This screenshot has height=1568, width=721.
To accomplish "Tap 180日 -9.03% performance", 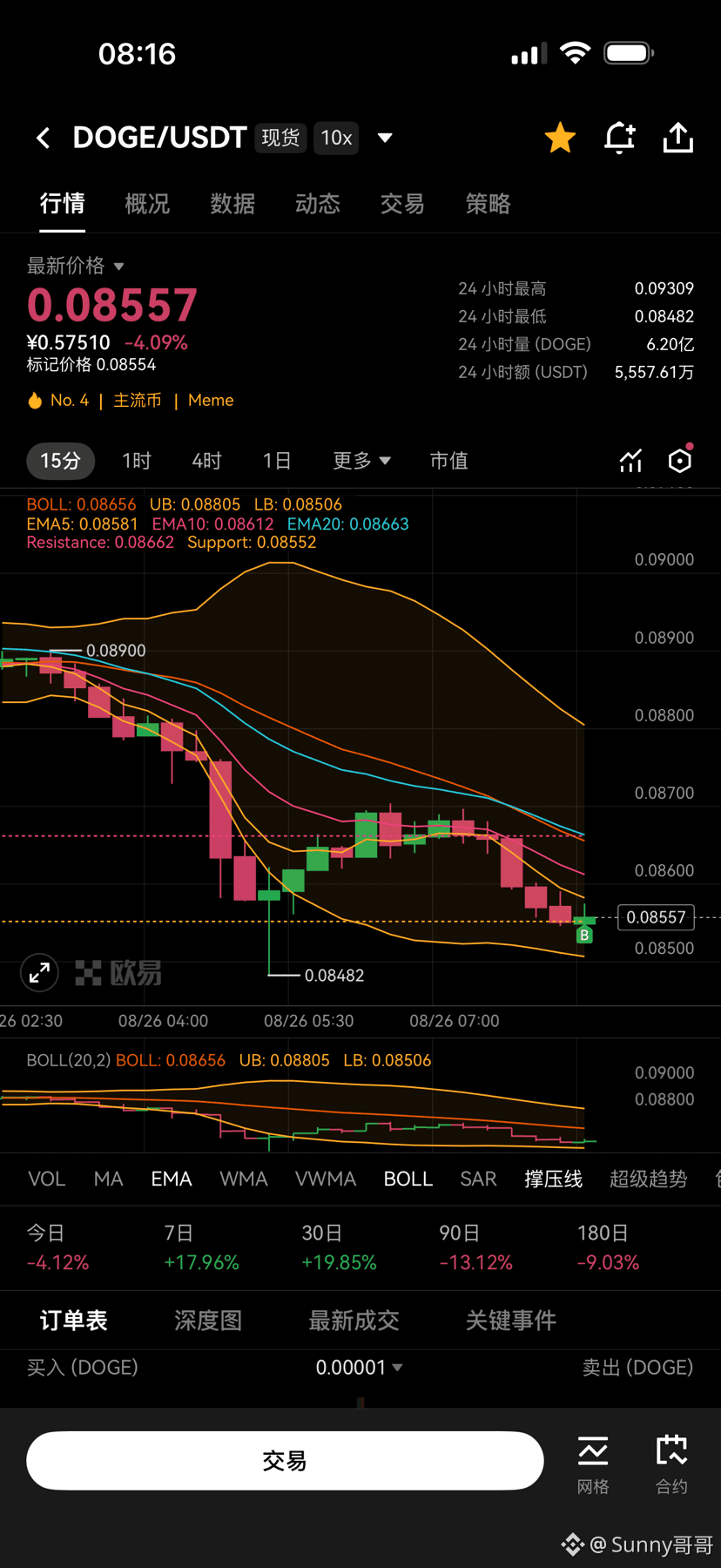I will coord(608,1248).
